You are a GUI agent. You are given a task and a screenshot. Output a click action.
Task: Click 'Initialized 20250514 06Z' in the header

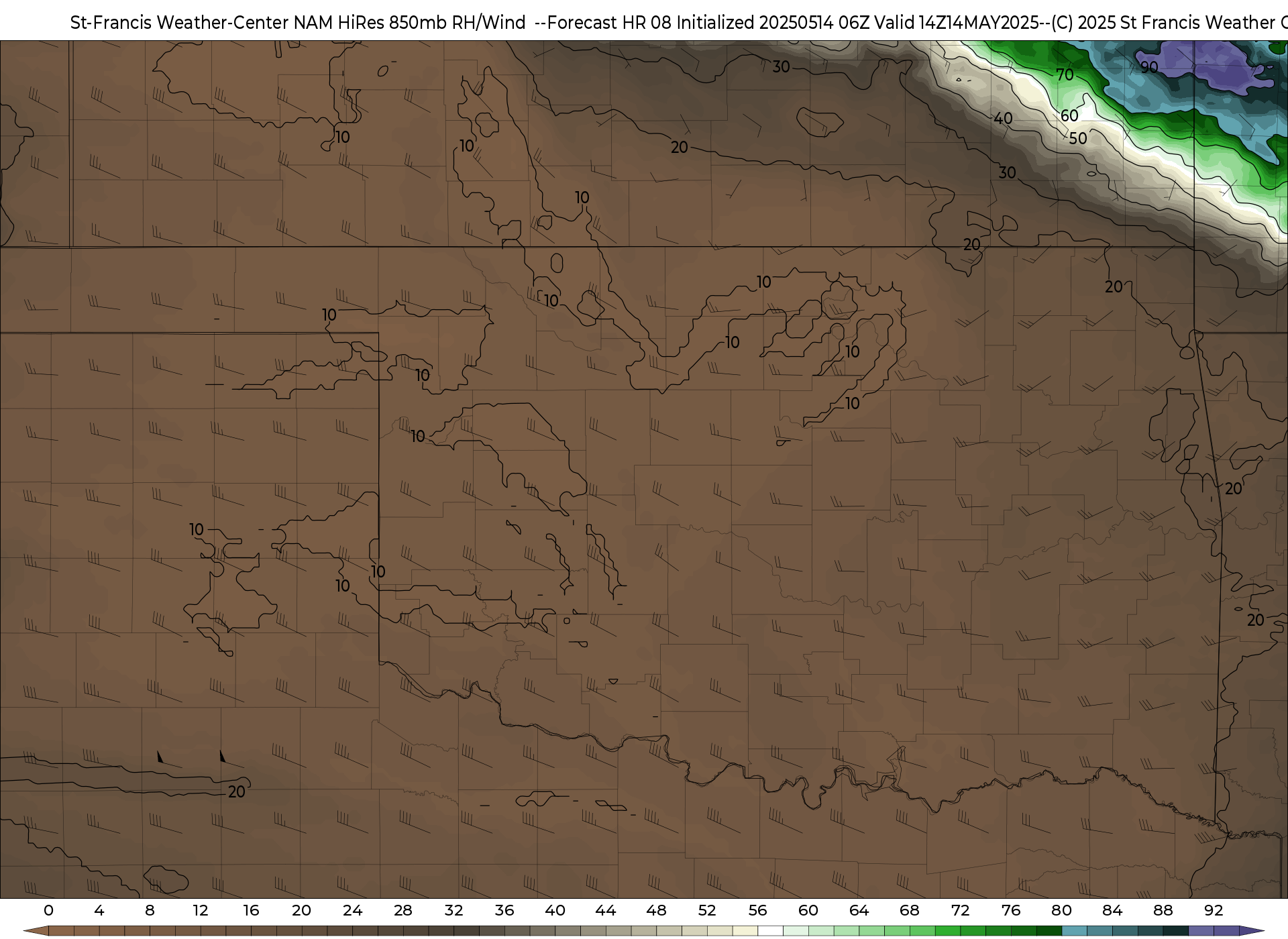[773, 23]
